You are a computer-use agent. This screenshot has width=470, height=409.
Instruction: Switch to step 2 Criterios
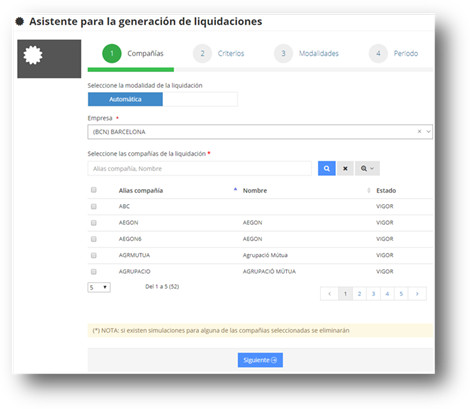pyautogui.click(x=219, y=53)
